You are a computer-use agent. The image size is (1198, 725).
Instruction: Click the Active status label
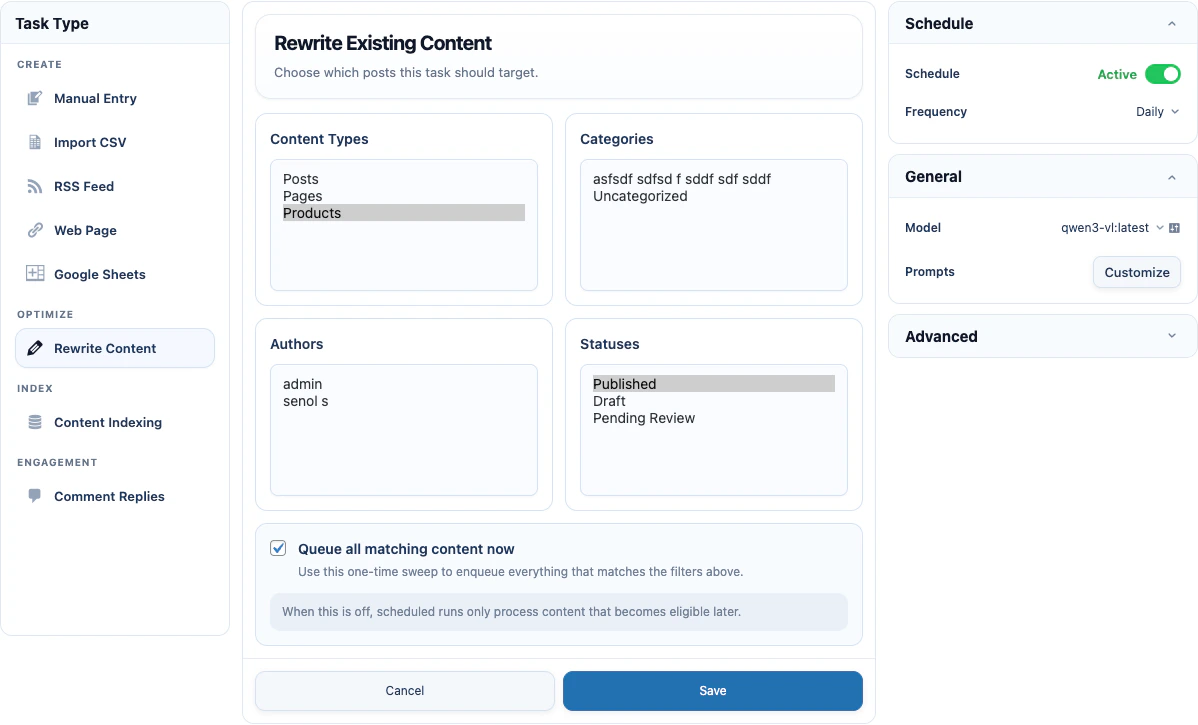click(x=1116, y=74)
